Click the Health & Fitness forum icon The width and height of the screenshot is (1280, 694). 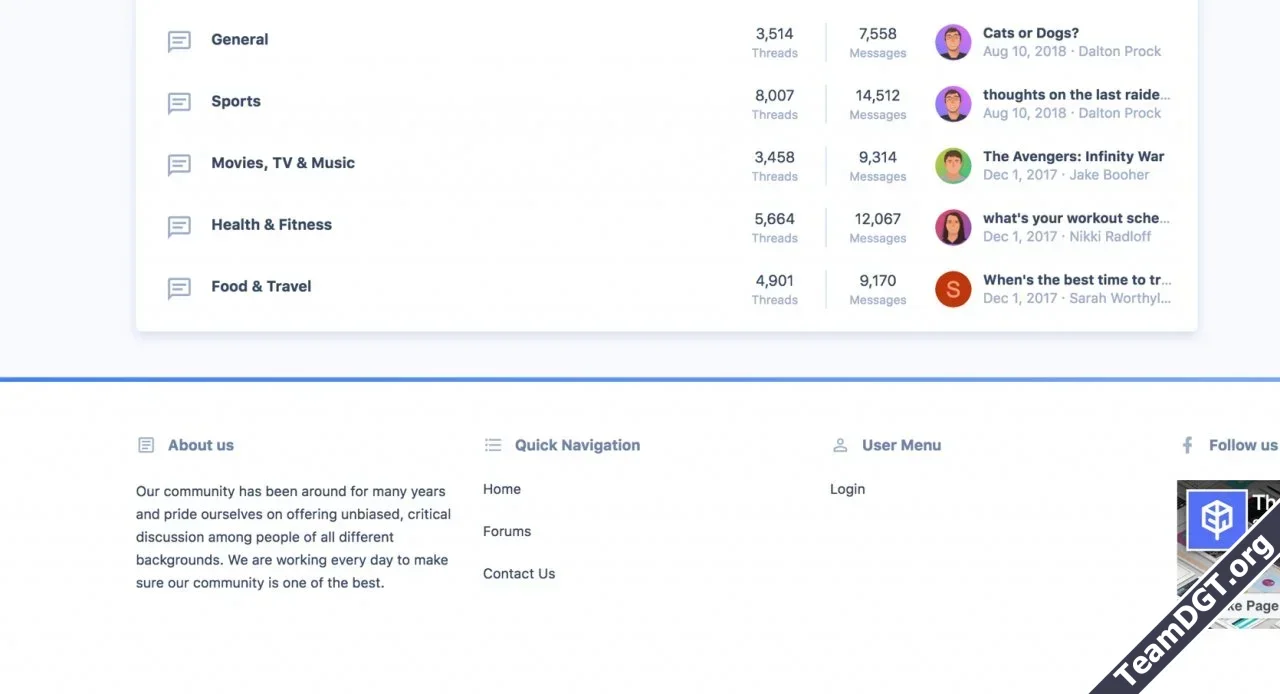(x=179, y=227)
